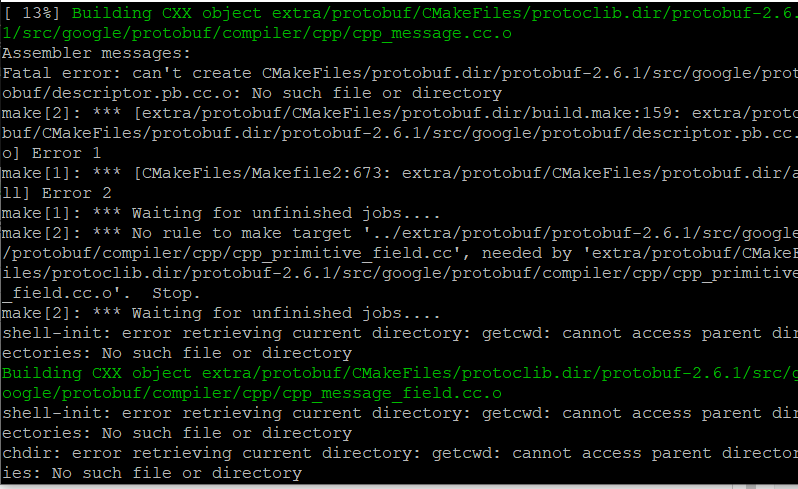The width and height of the screenshot is (798, 489).
Task: Click "make[2]: *** Waiting for unfinished jobs"
Action: point(221,313)
